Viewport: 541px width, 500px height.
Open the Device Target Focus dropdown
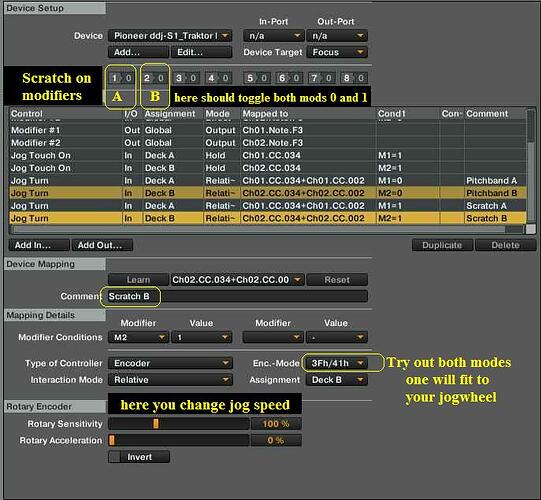337,52
